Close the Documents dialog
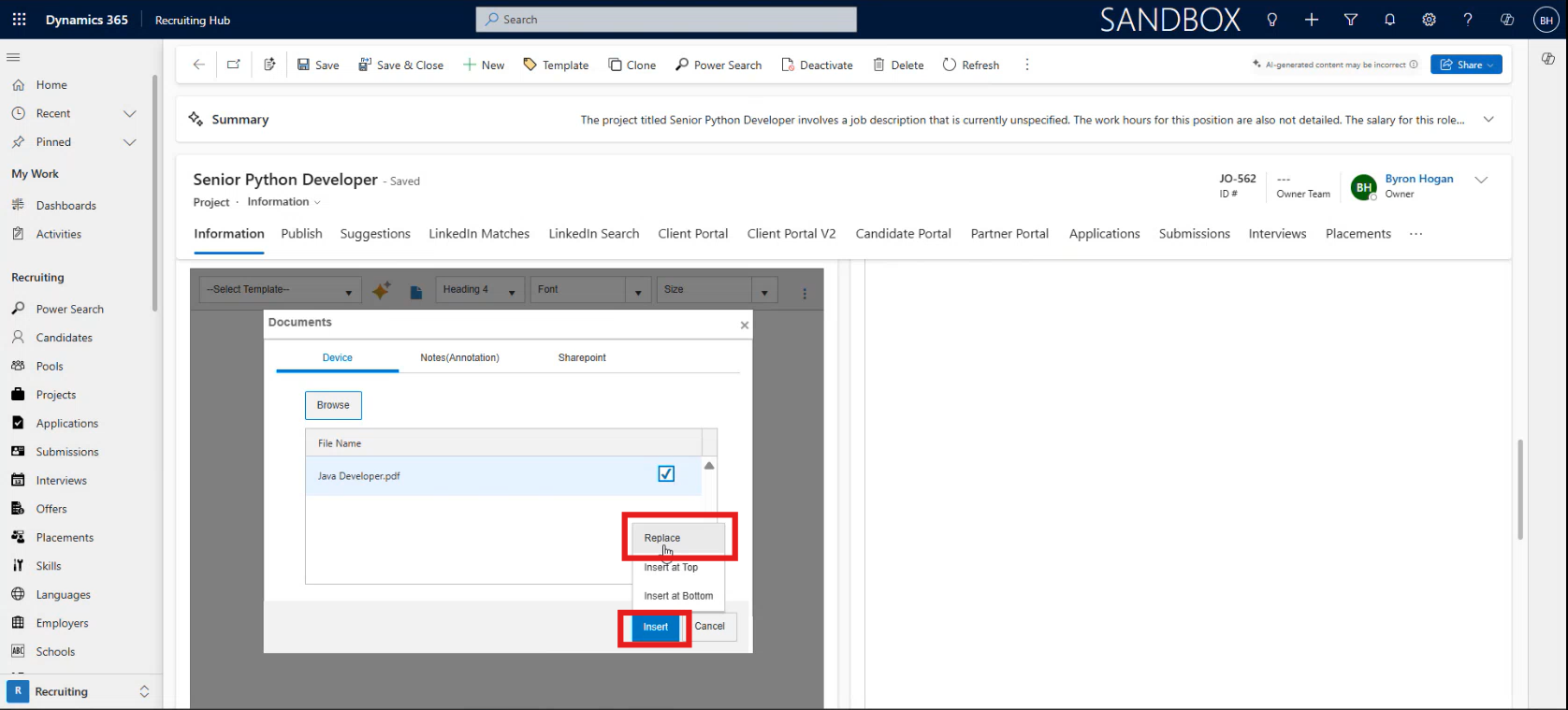 pyautogui.click(x=745, y=325)
